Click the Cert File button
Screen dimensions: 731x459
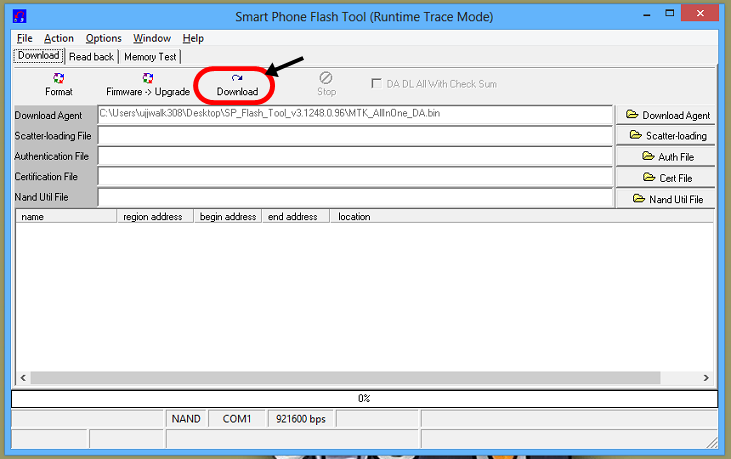coord(666,178)
